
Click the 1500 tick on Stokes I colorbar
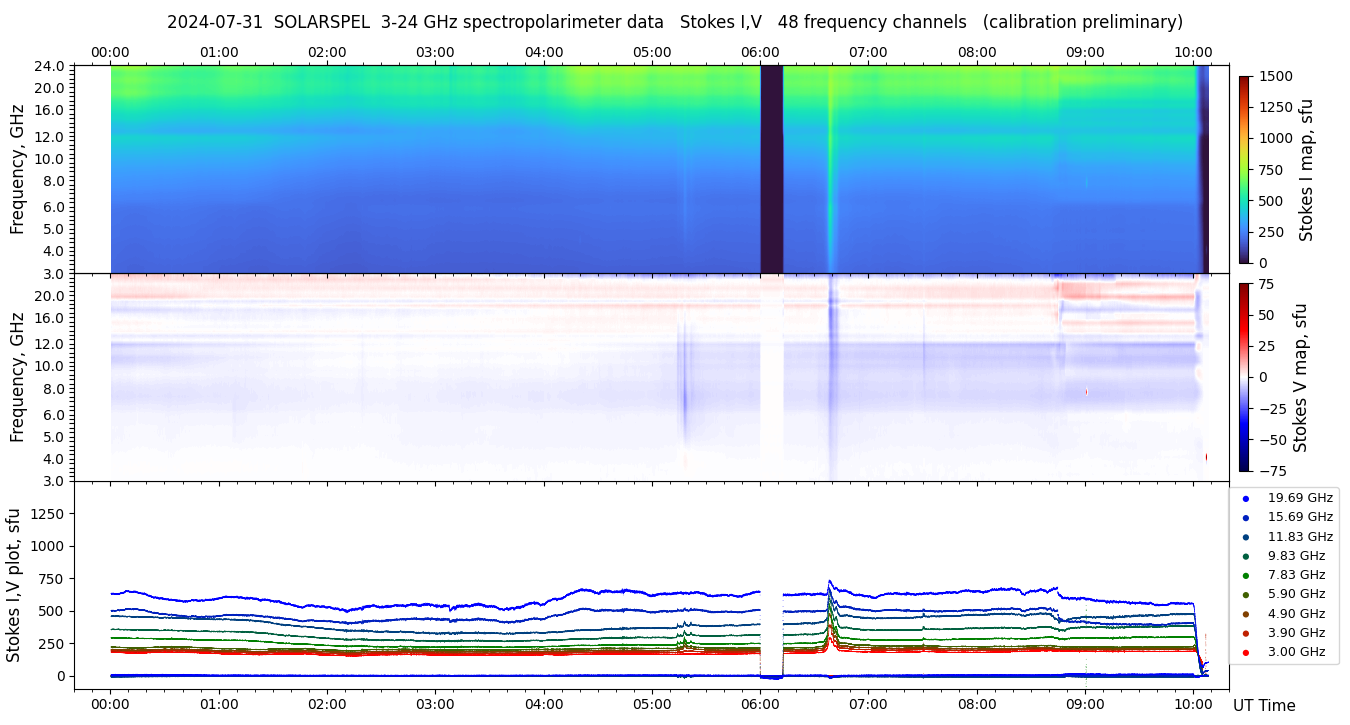[1274, 76]
